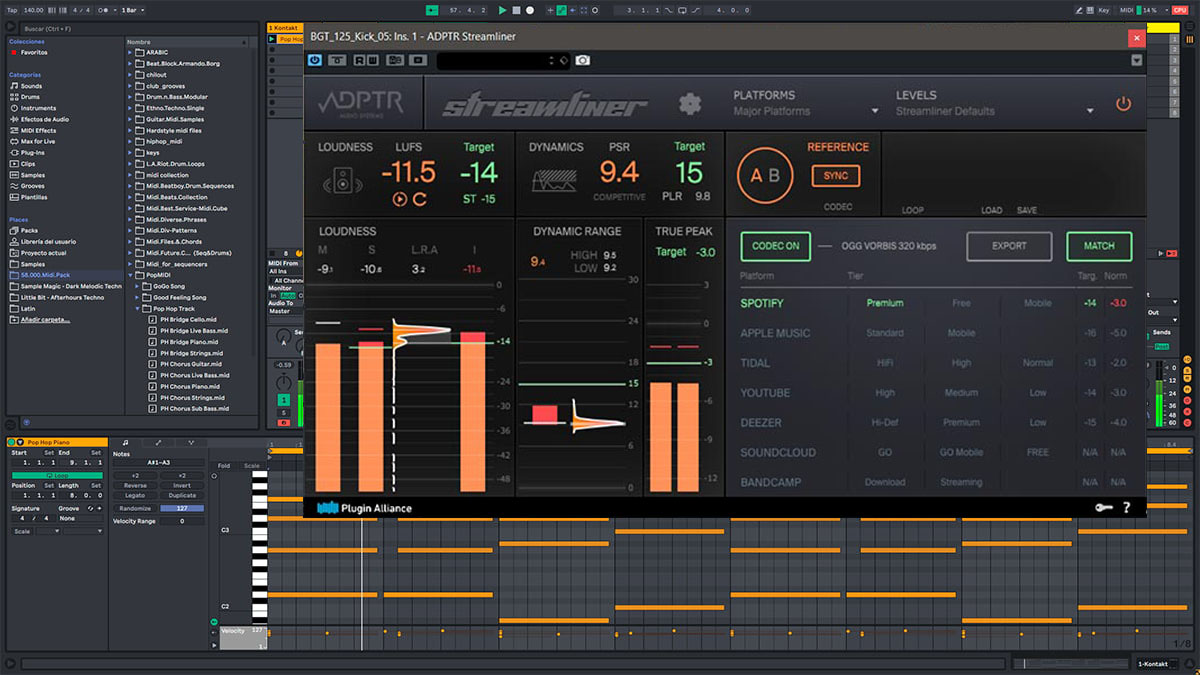Image resolution: width=1200 pixels, height=675 pixels.
Task: Open Streamliner settings gear
Action: (688, 104)
